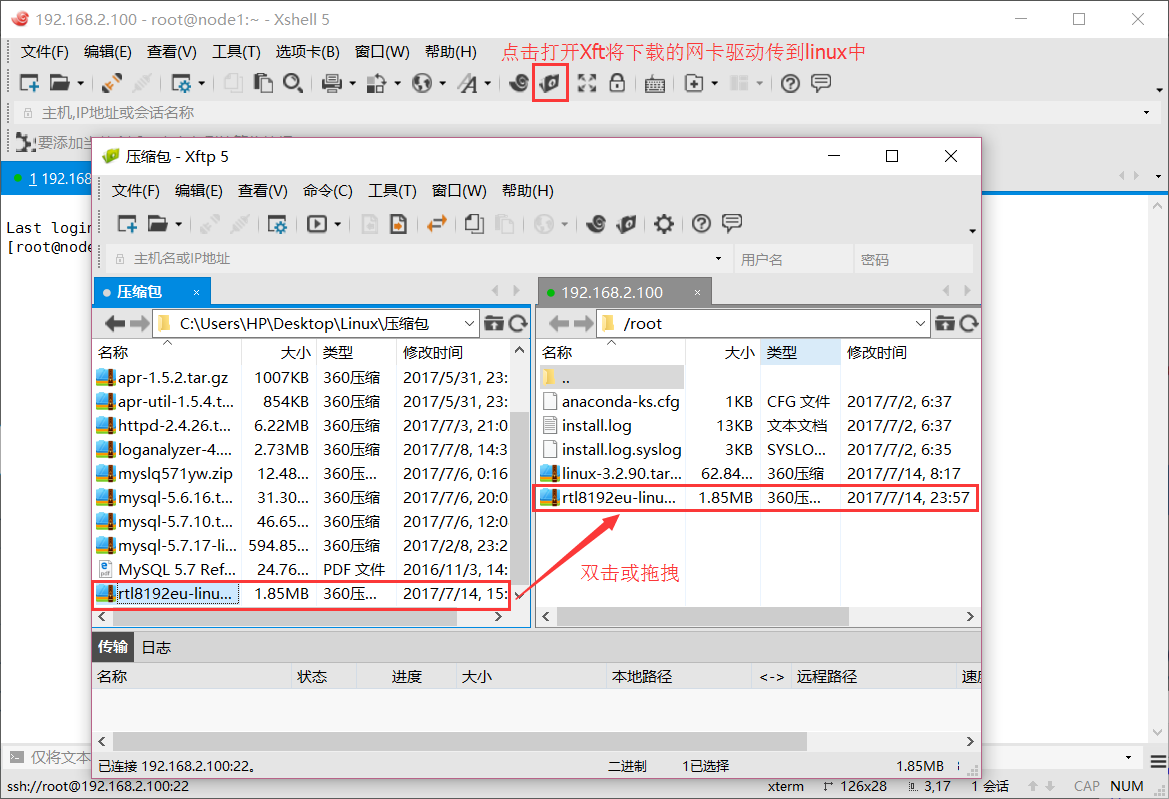1169x799 pixels.
Task: Open session Properties icon in Xftp toolbar
Action: [277, 224]
